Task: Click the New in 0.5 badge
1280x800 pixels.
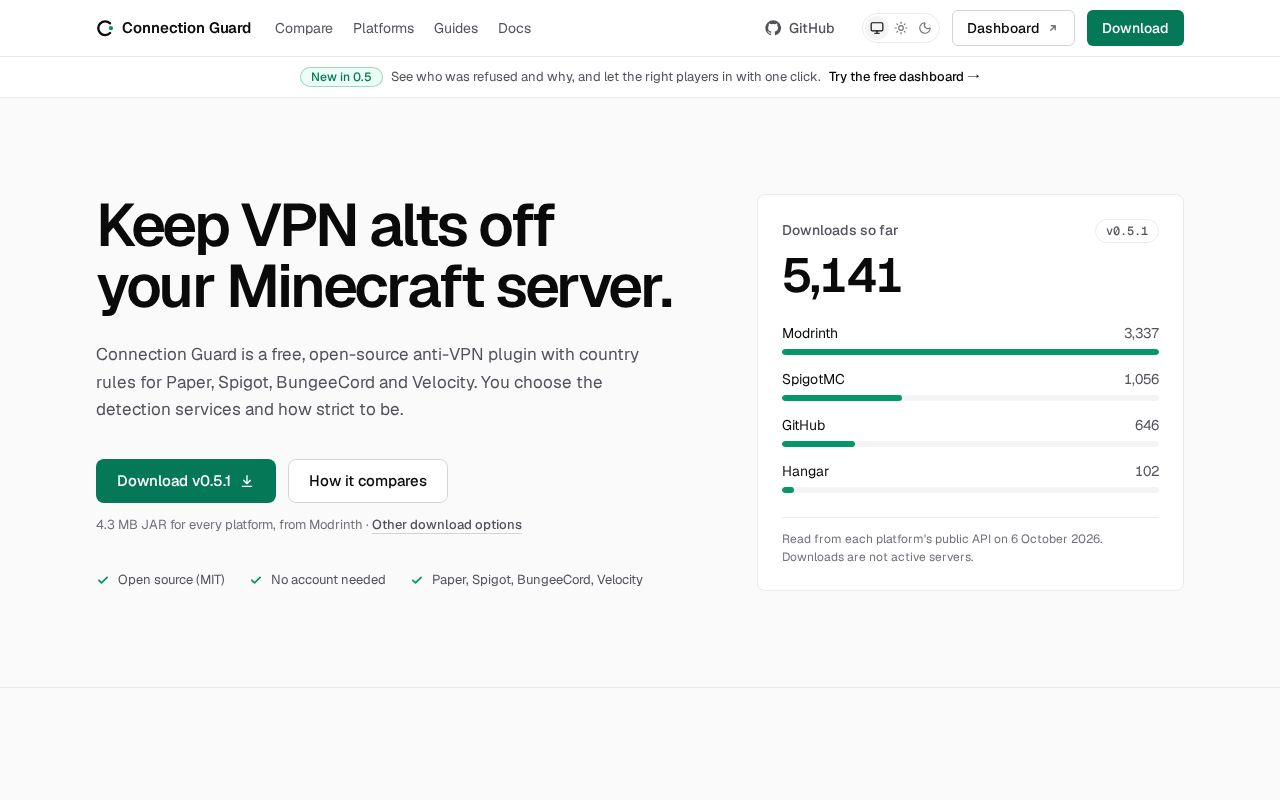Action: coord(341,77)
